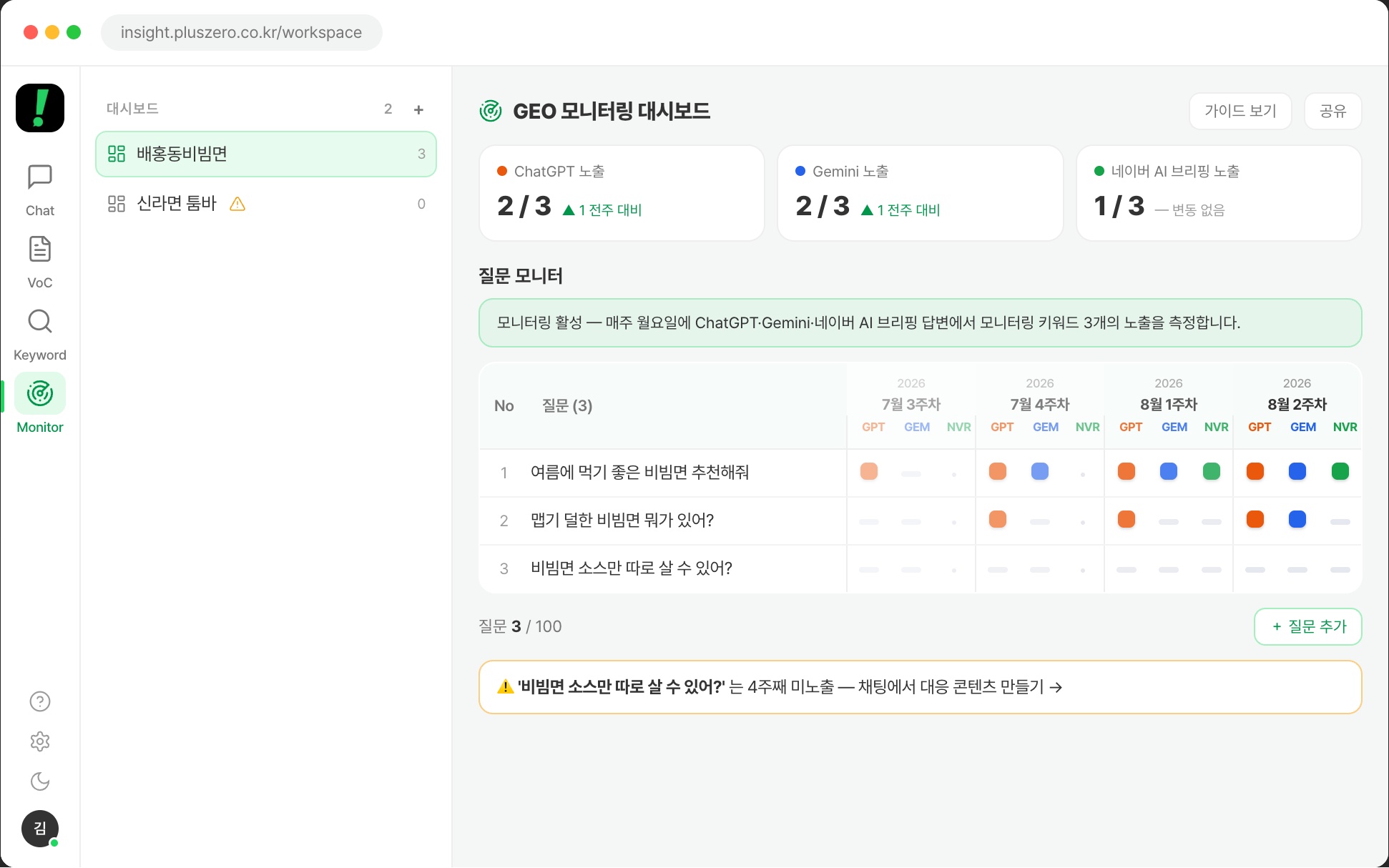
Task: Click 7월 3주차 GPT swatch for 여름에 먹기 row
Action: coord(868,471)
